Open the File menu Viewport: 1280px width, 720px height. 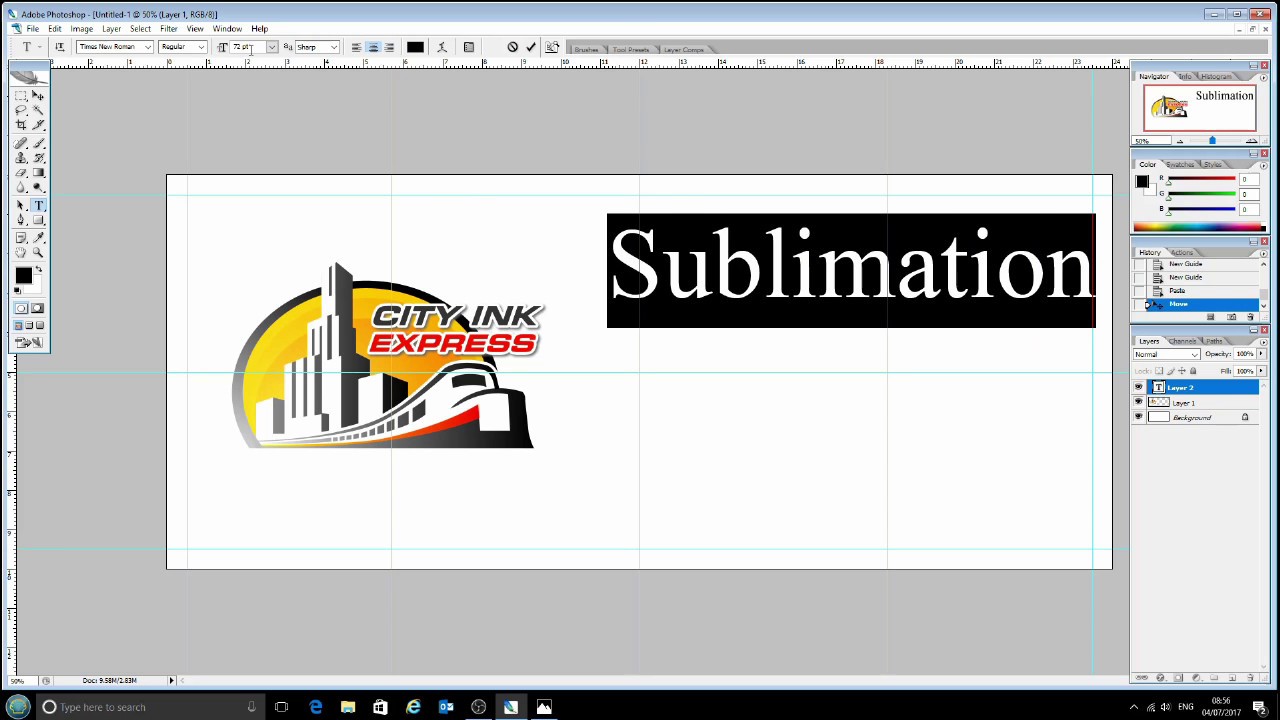(32, 29)
